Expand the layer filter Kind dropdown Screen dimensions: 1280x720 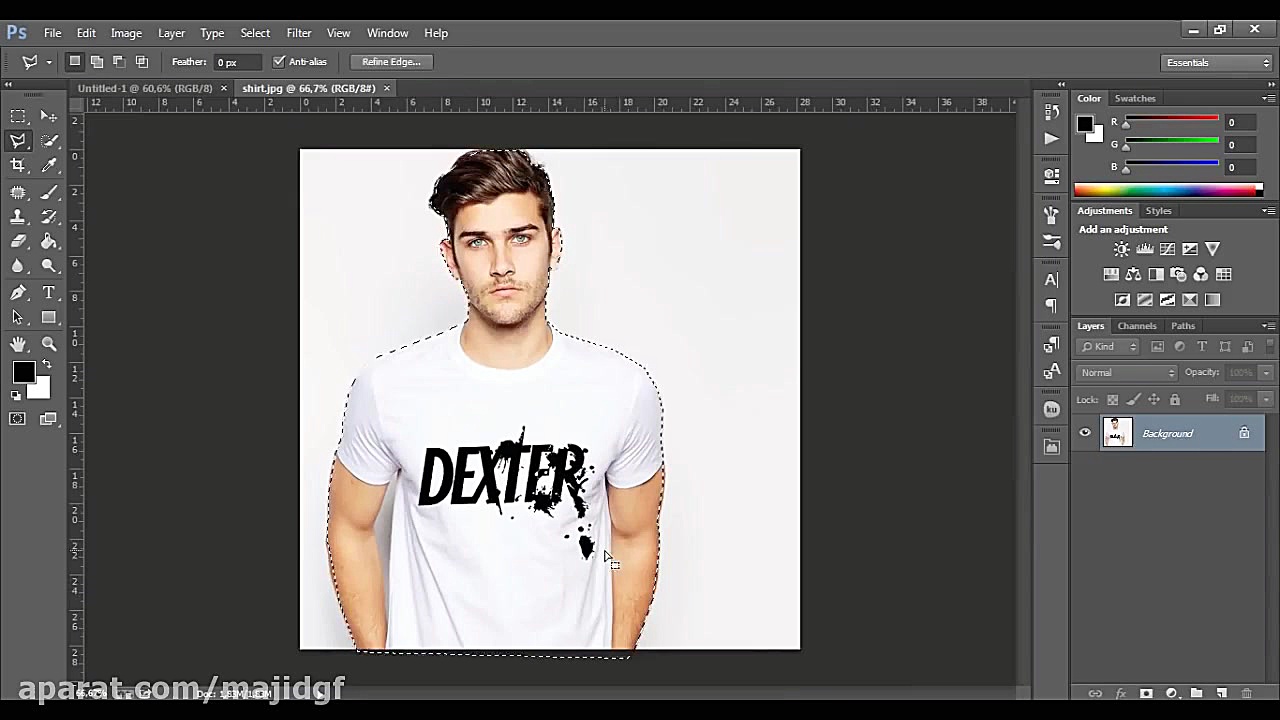click(1109, 347)
